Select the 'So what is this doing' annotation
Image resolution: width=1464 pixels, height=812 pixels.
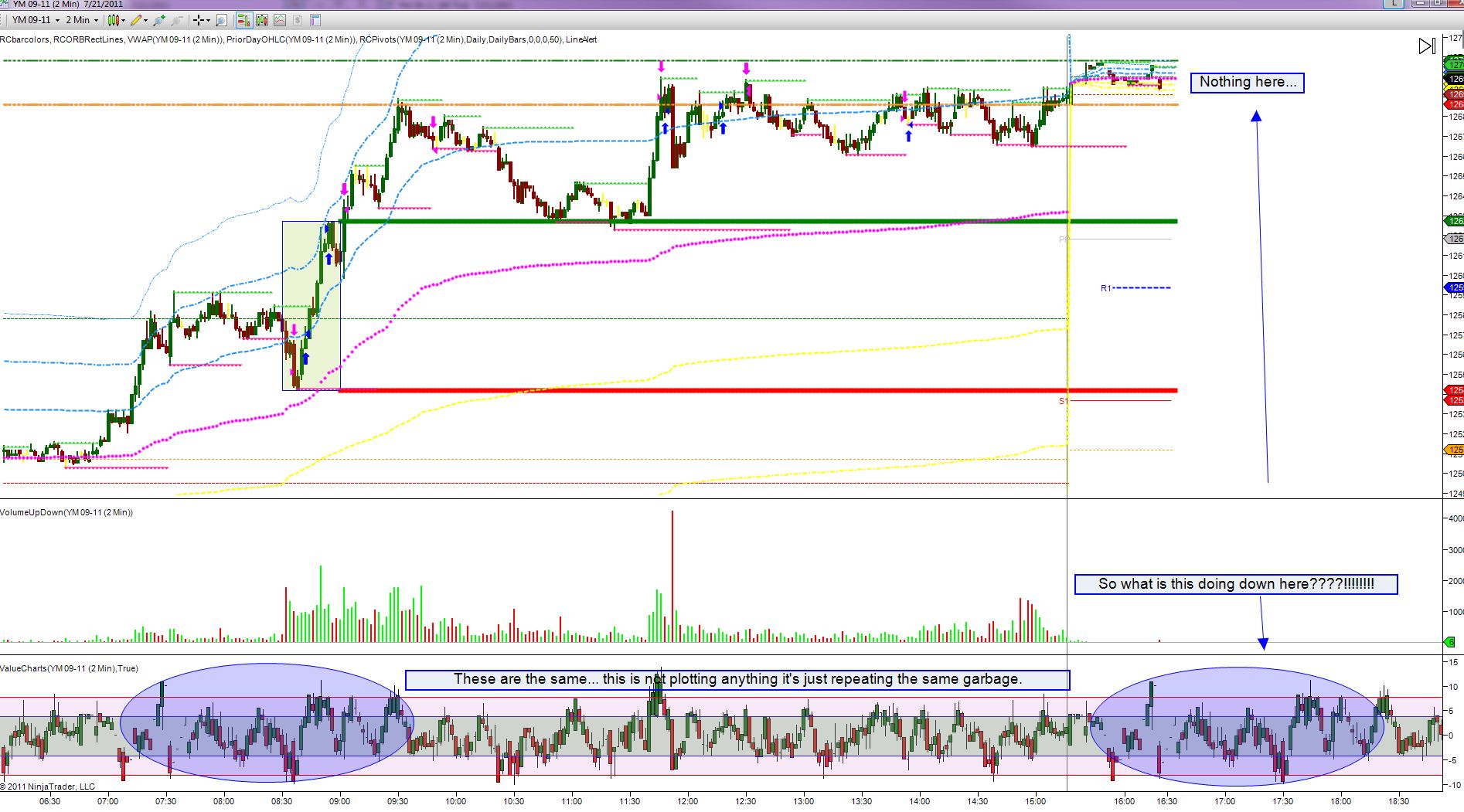click(1236, 584)
